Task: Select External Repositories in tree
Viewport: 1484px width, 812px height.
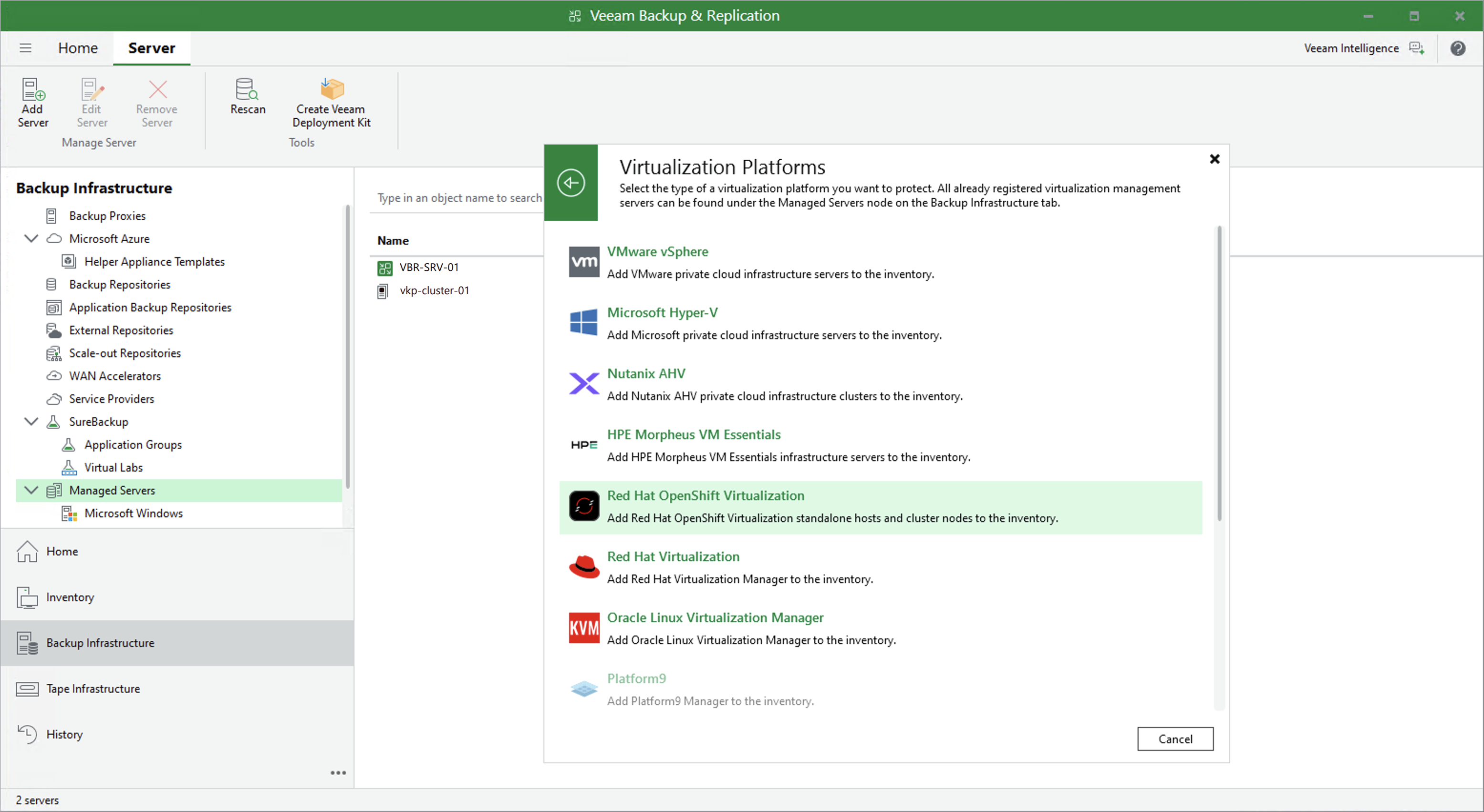Action: point(121,330)
